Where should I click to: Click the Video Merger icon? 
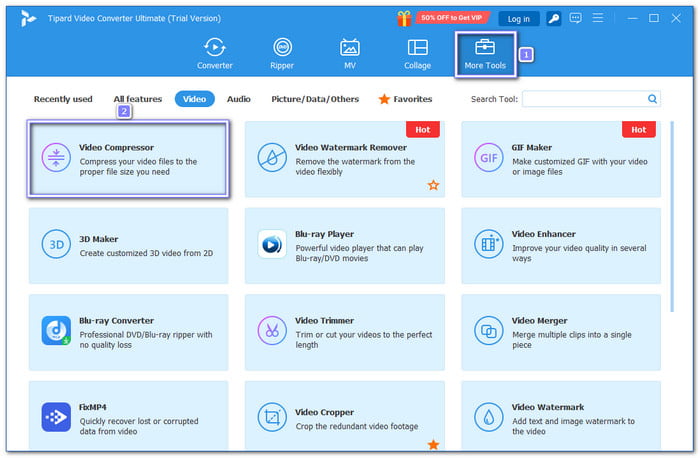(488, 331)
